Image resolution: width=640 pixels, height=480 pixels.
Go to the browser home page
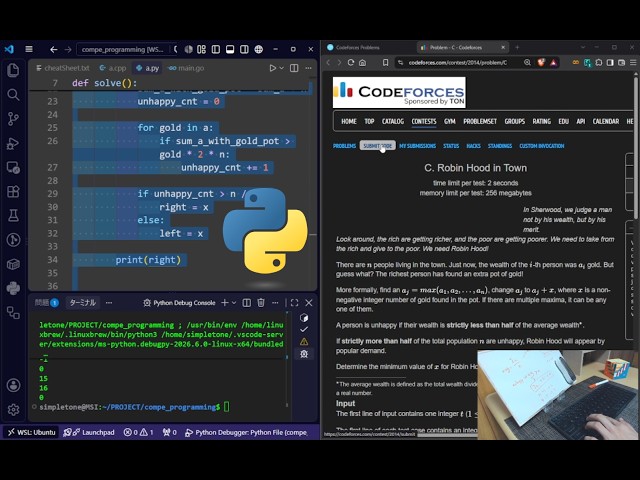click(x=362, y=62)
